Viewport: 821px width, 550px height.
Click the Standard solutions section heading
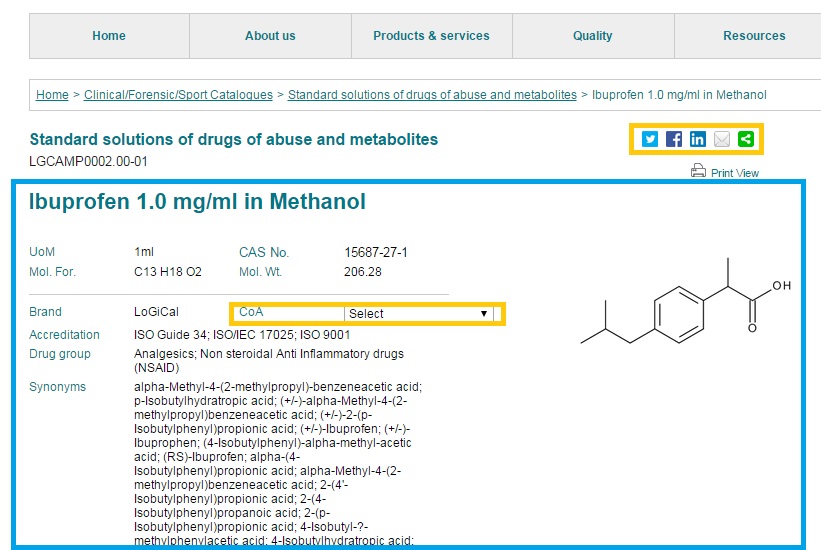tap(234, 140)
